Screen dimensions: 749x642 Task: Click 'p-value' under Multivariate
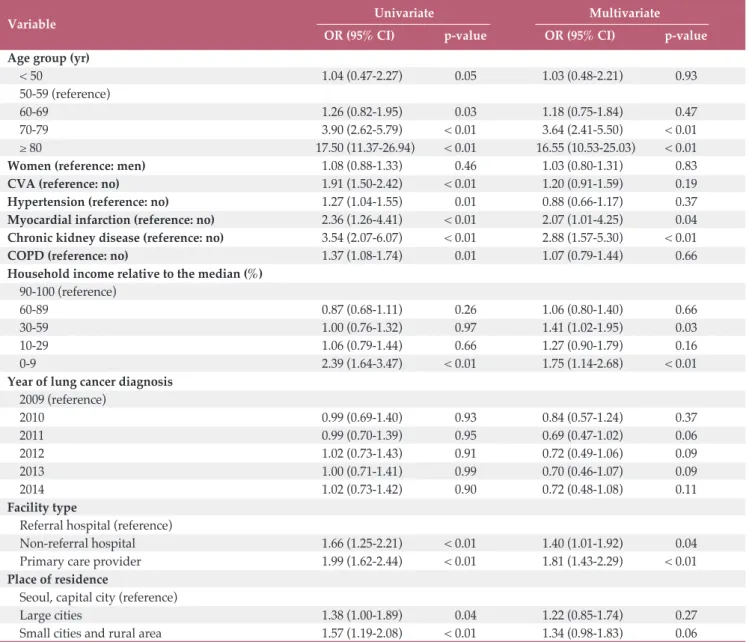tap(685, 36)
